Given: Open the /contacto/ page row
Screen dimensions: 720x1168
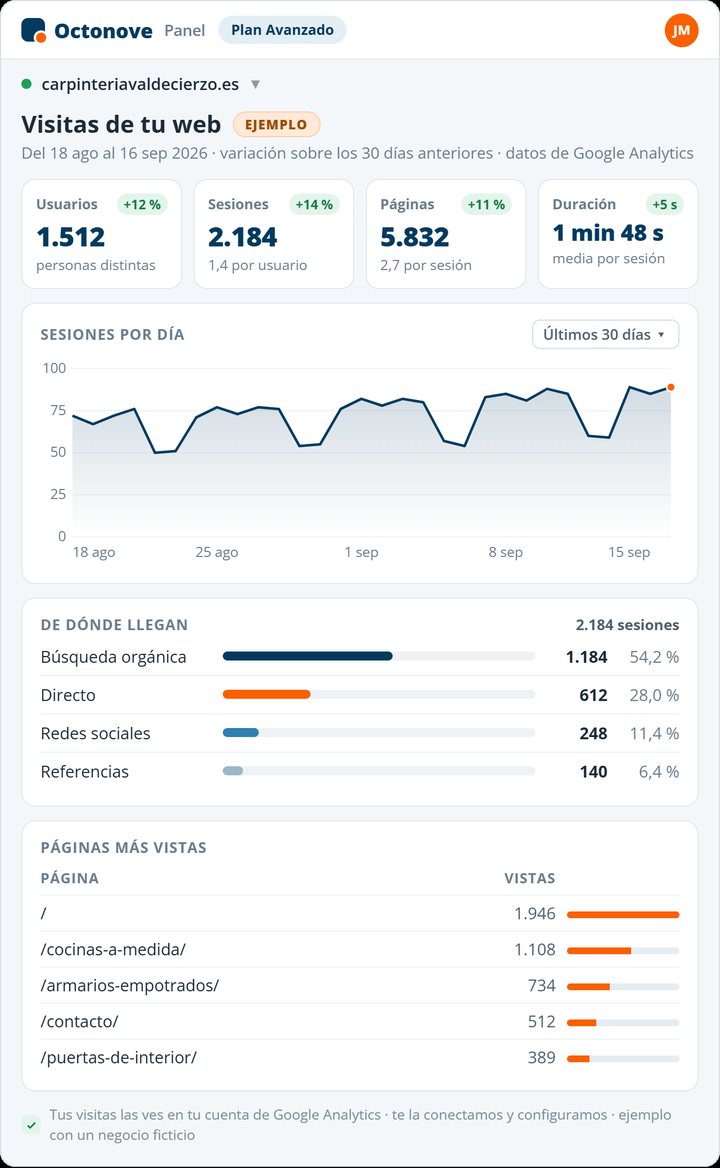Looking at the screenshot, I should pyautogui.click(x=360, y=1021).
